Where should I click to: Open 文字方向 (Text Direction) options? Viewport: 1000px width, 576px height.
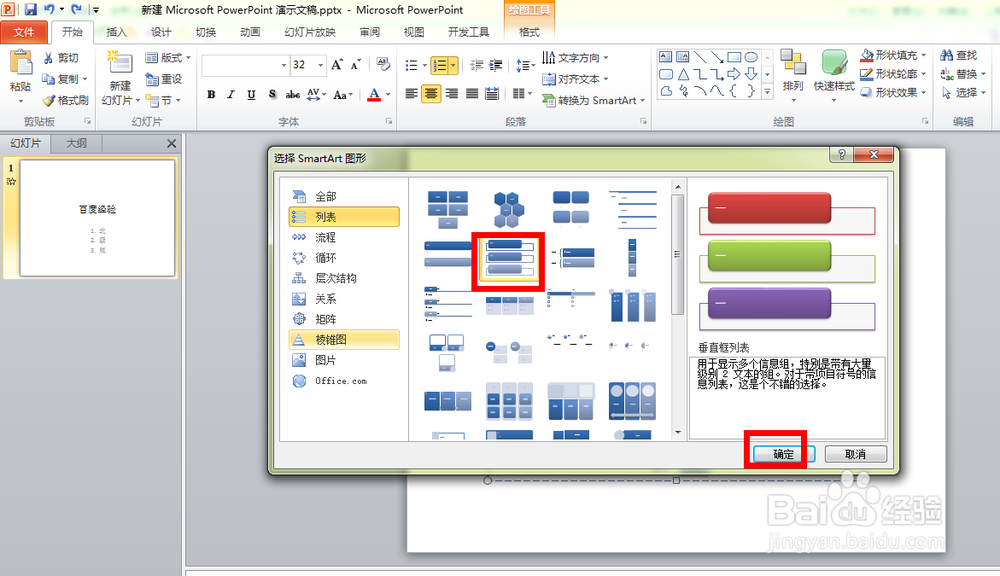coord(577,57)
